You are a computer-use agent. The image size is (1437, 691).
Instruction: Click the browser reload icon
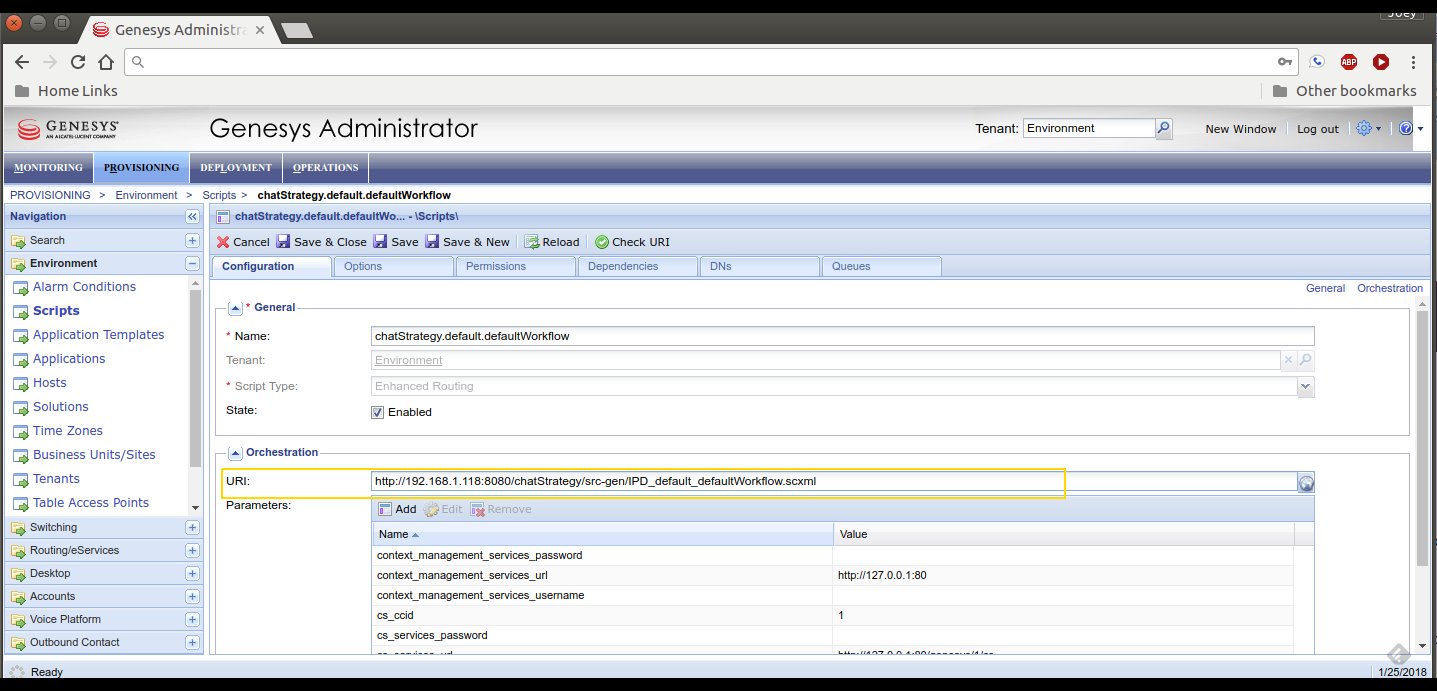pyautogui.click(x=78, y=62)
